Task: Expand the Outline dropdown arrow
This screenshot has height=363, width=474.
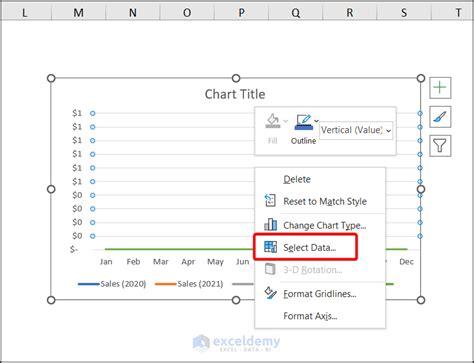Action: click(x=316, y=121)
